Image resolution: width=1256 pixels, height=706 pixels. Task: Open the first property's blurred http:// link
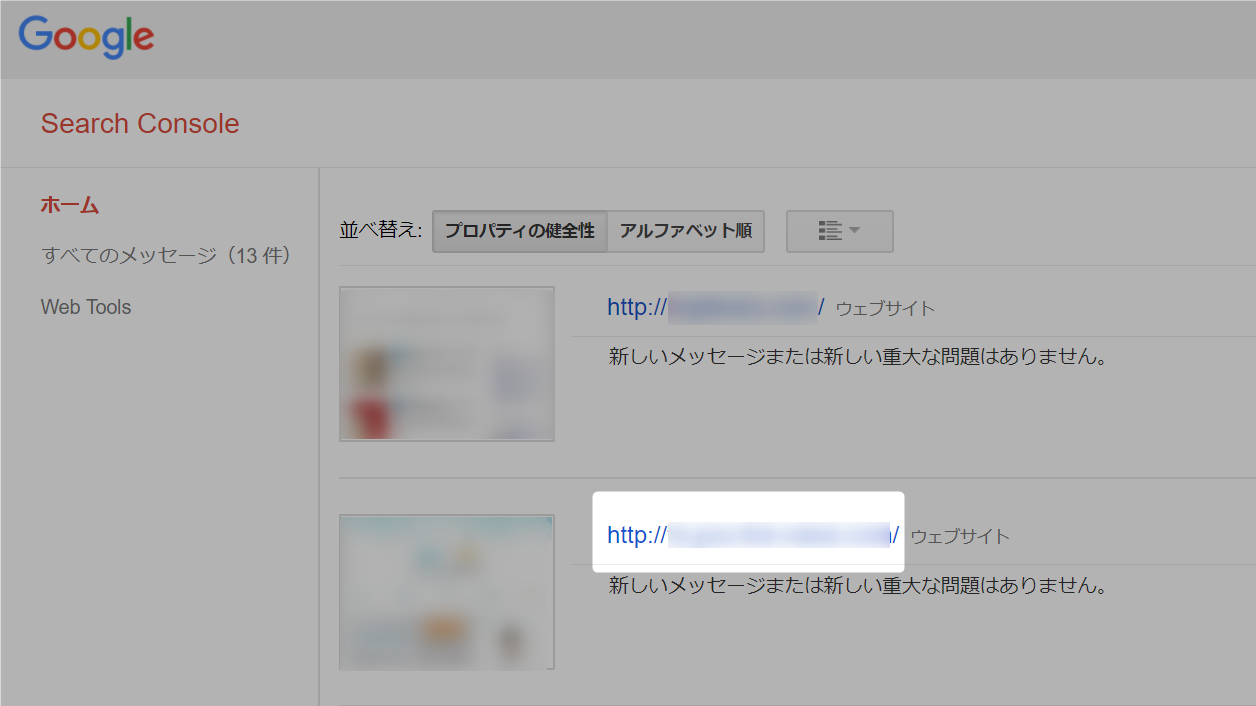click(x=716, y=307)
